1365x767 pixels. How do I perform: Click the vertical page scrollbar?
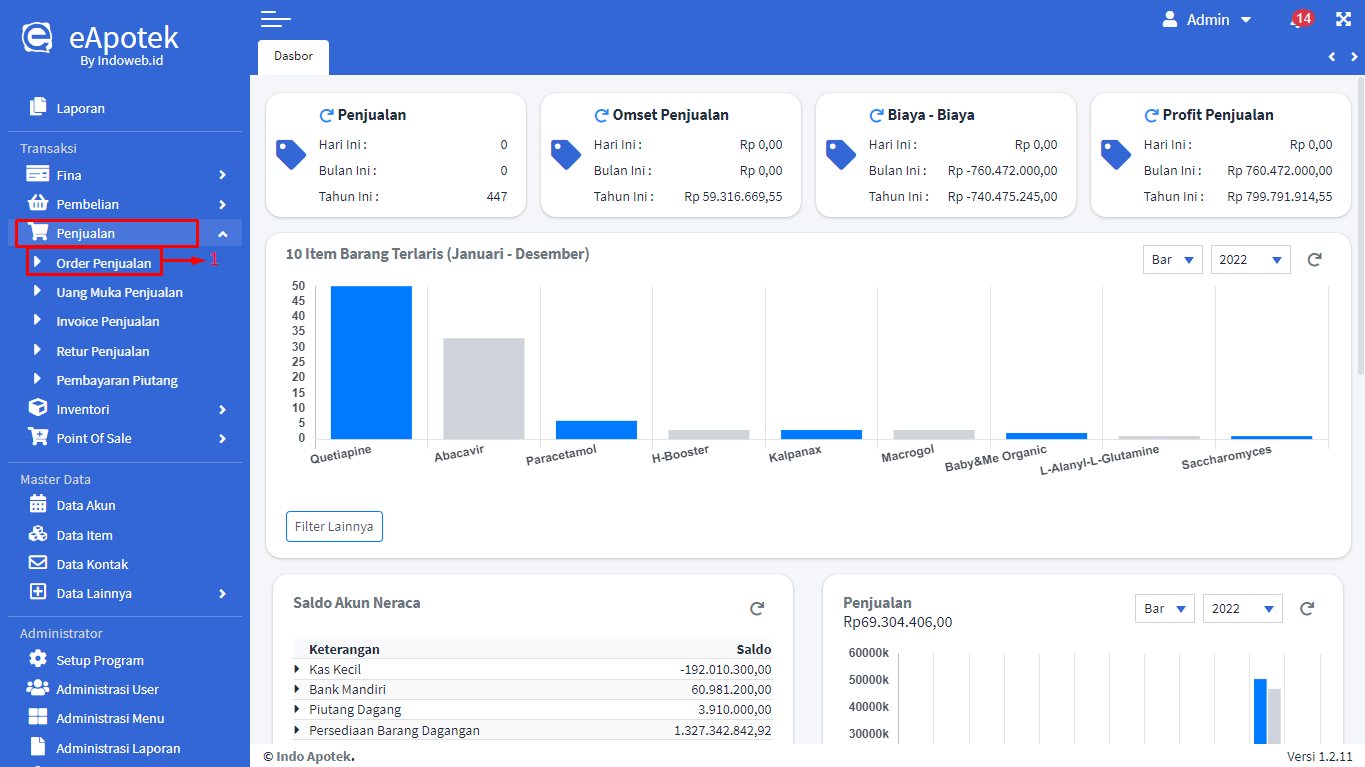click(1359, 225)
